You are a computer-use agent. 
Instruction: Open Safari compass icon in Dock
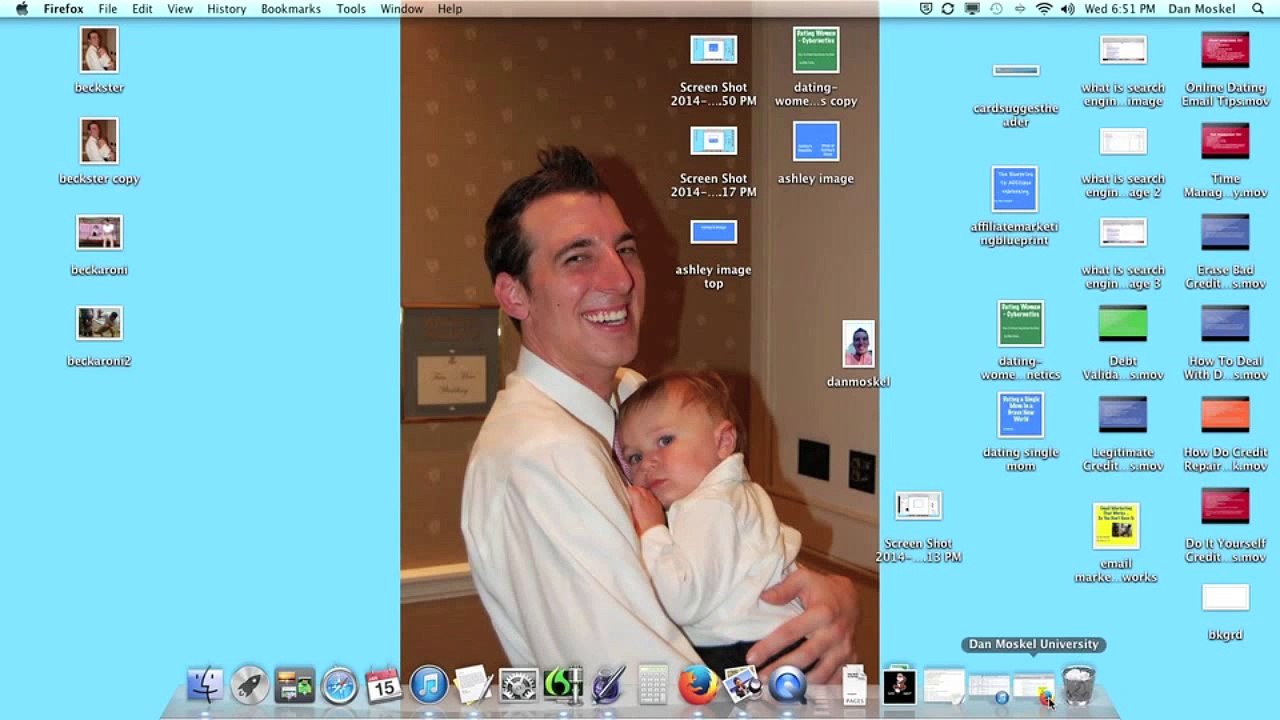point(339,685)
